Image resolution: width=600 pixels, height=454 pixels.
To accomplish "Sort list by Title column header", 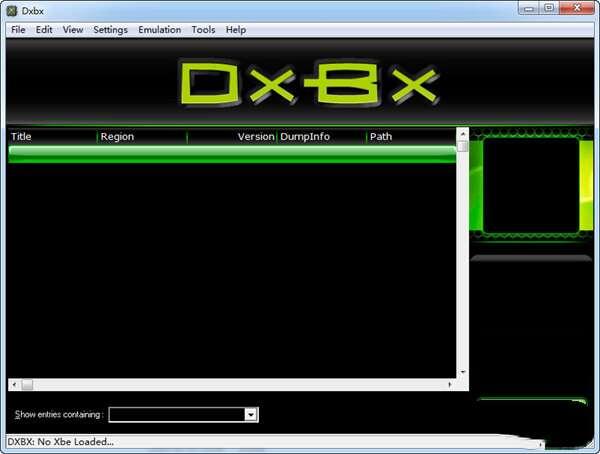I will 52,137.
